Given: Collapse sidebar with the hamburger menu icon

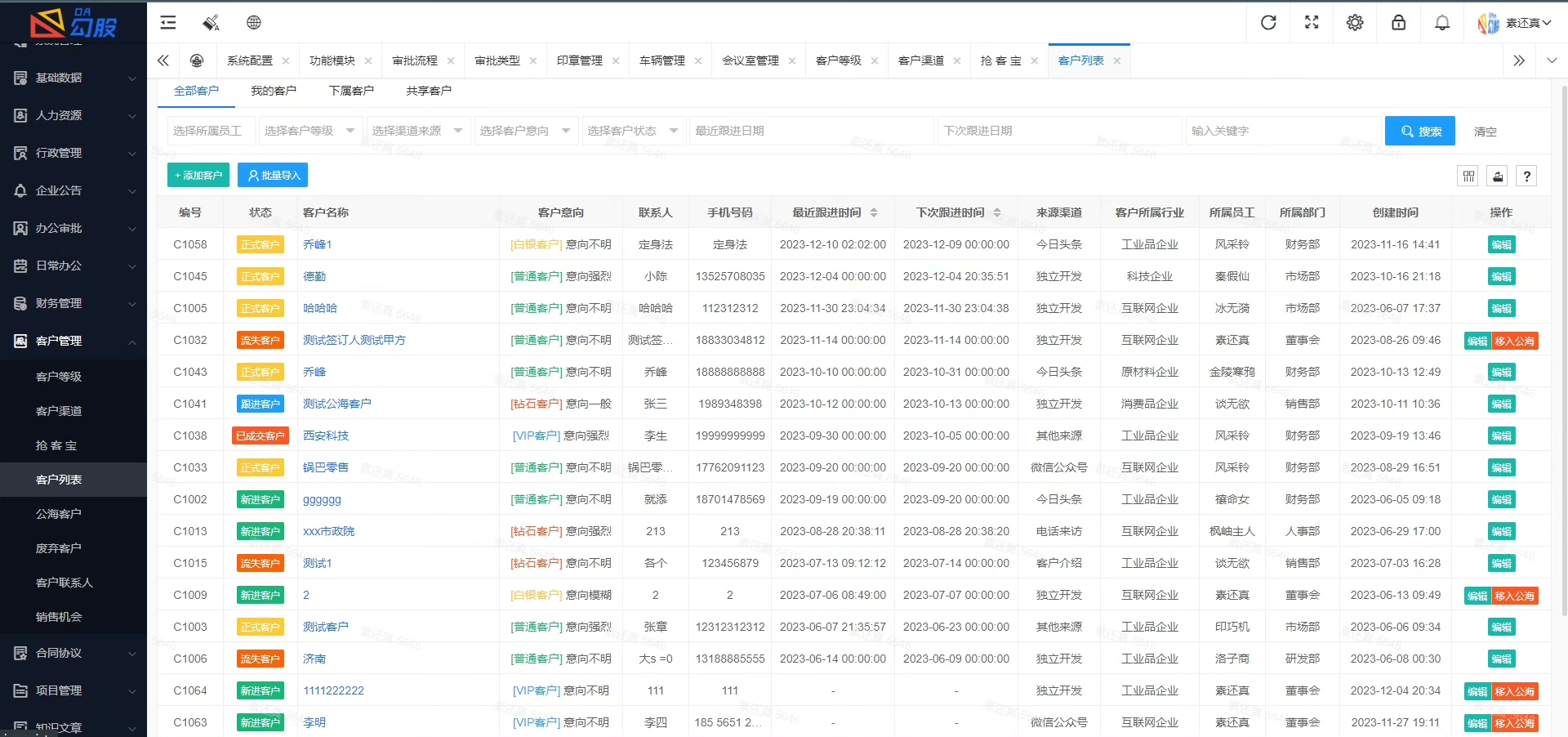Looking at the screenshot, I should tap(168, 23).
